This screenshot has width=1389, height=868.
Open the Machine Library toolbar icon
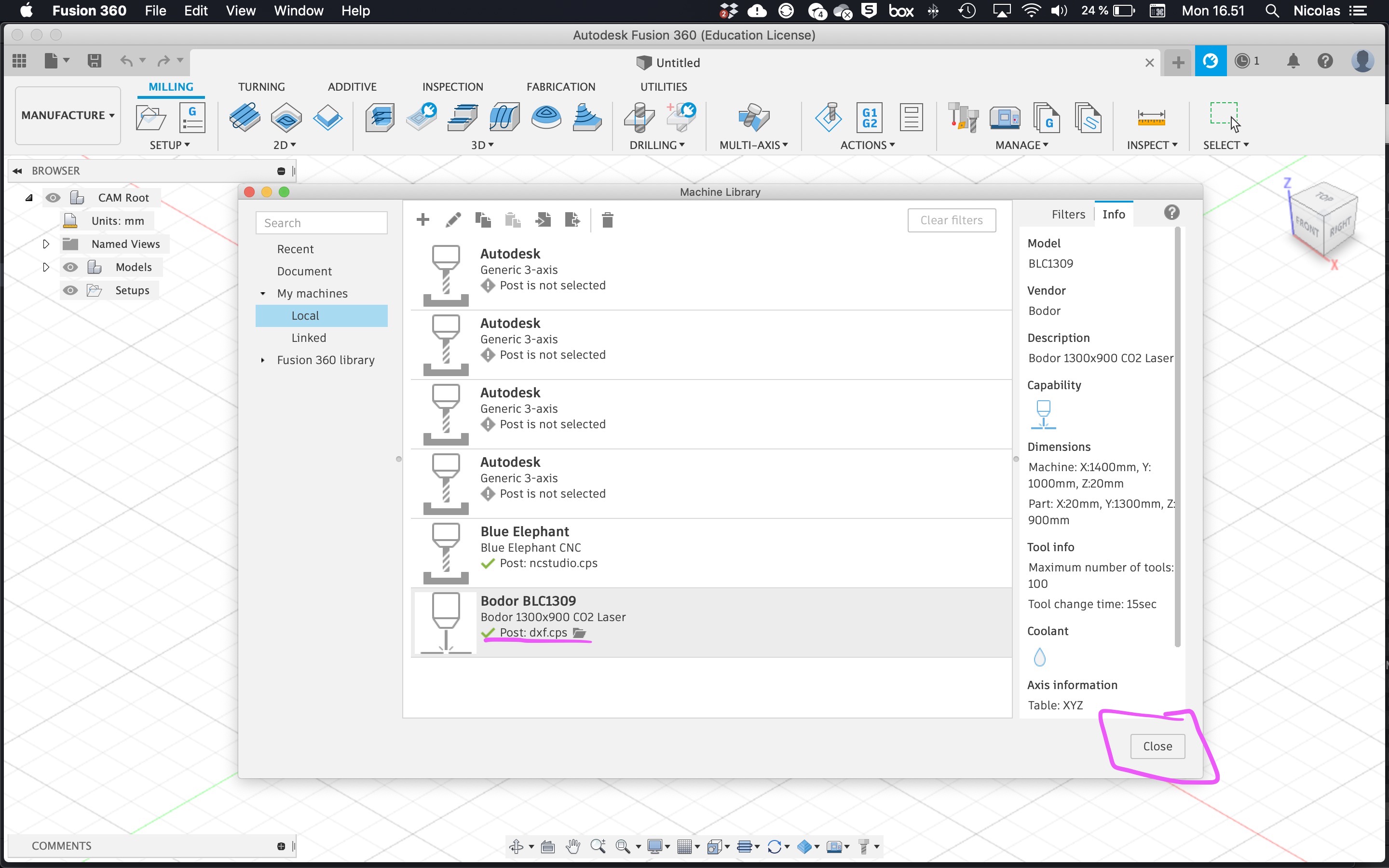click(x=1005, y=118)
